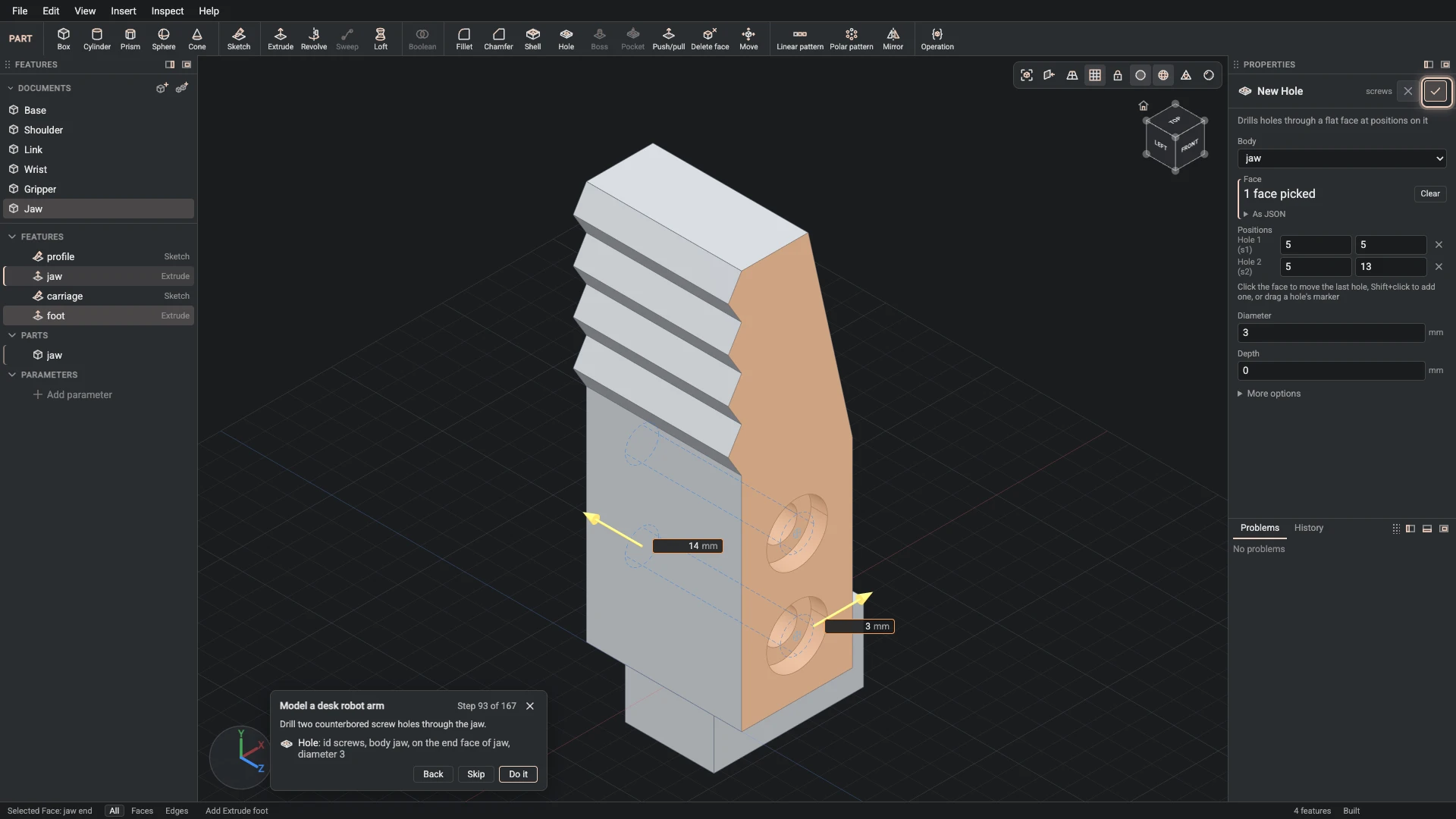Open the Loft tool
Image resolution: width=1456 pixels, height=819 pixels.
(381, 39)
